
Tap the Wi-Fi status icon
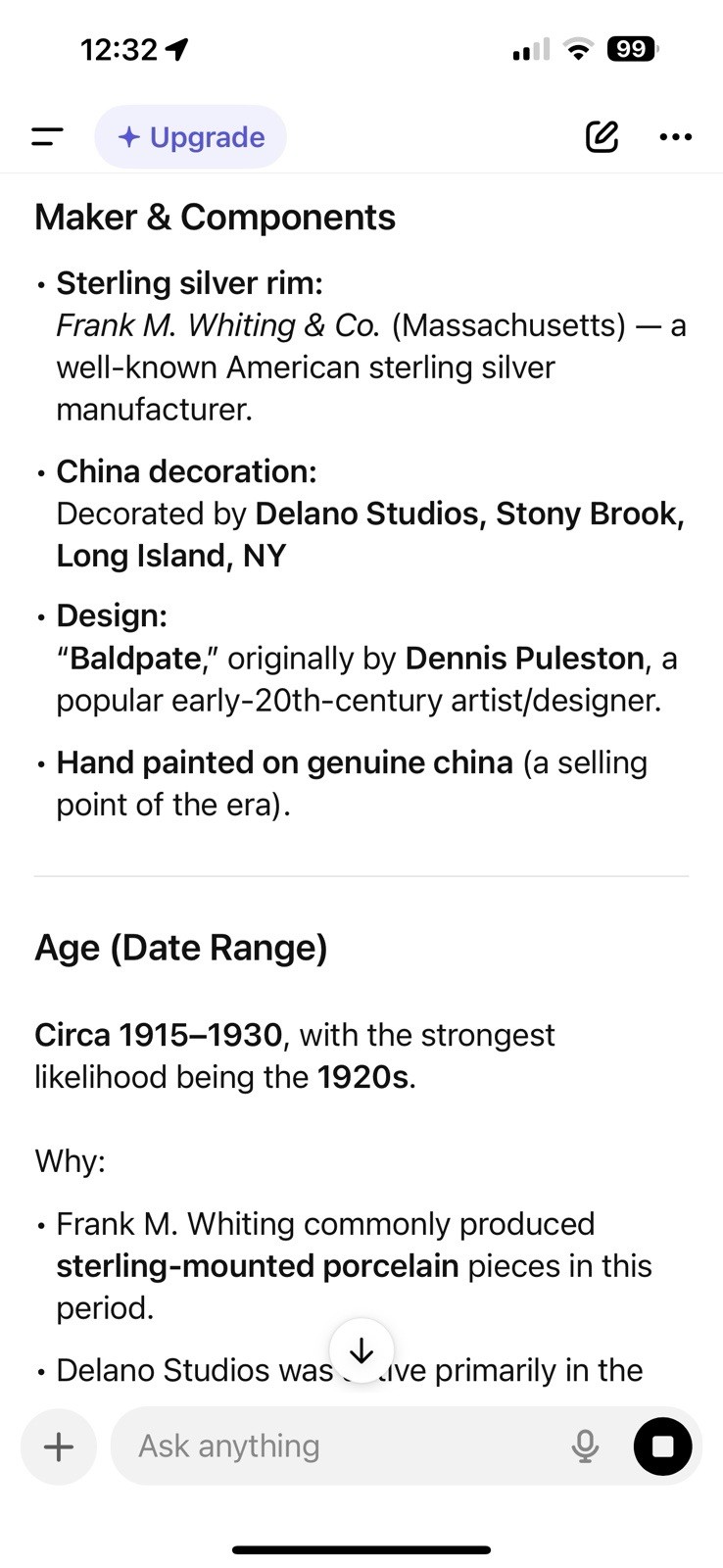coord(579,49)
